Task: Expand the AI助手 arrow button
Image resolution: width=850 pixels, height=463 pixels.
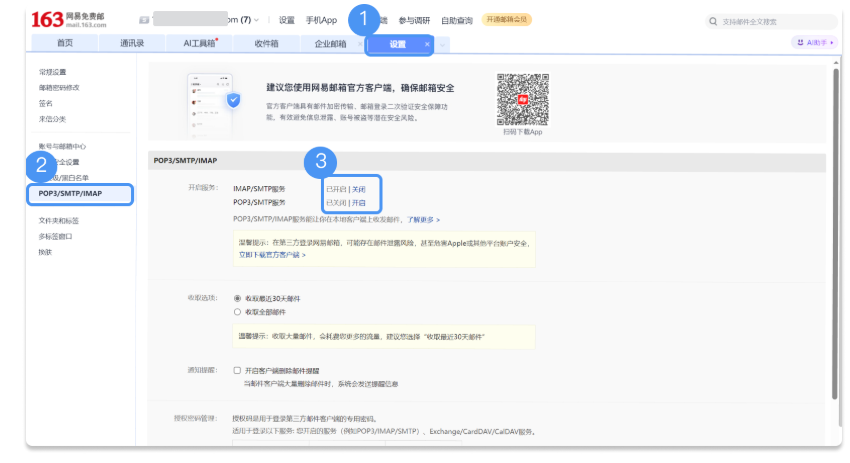Action: pos(832,42)
